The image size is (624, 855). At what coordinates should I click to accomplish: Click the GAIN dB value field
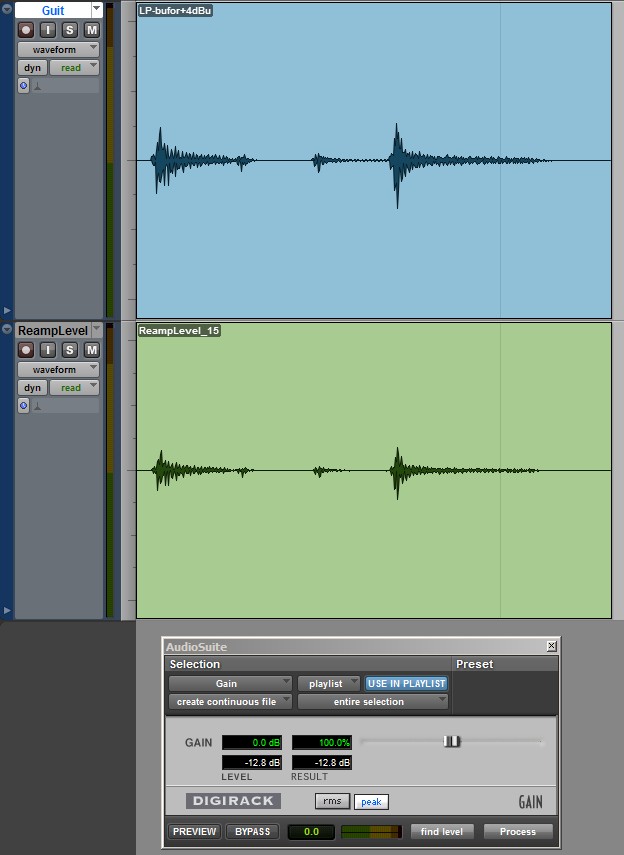tap(252, 743)
